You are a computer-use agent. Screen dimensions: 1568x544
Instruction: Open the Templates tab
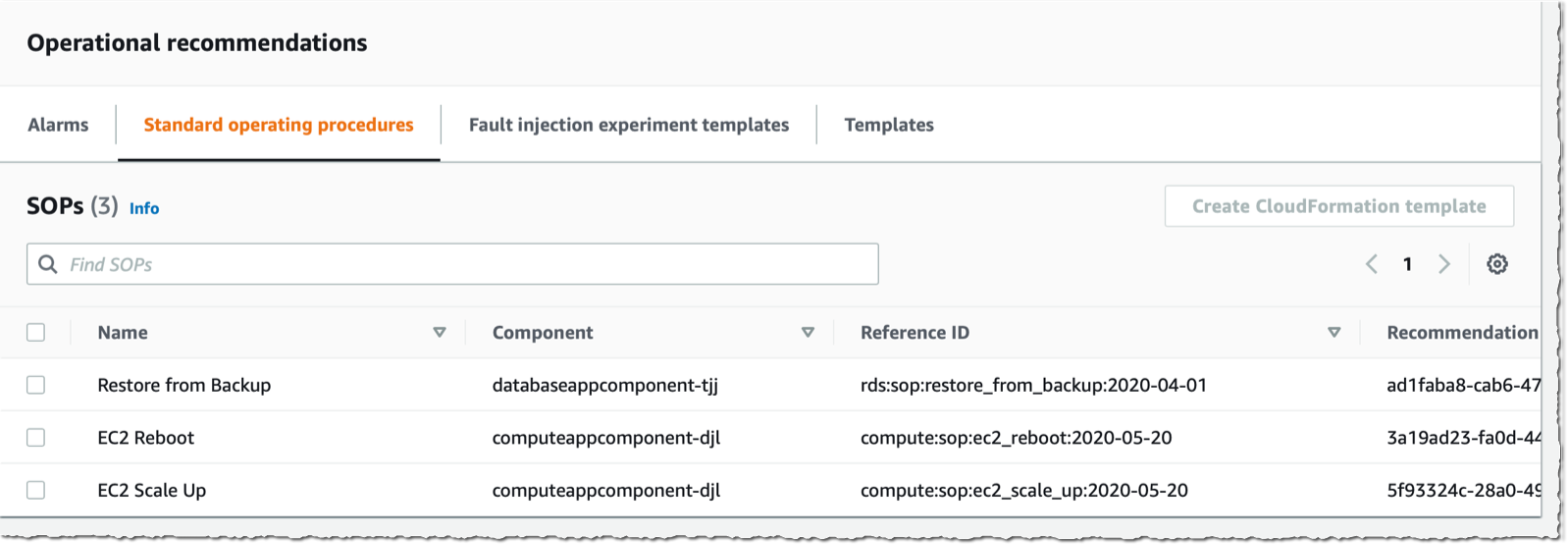coord(888,125)
